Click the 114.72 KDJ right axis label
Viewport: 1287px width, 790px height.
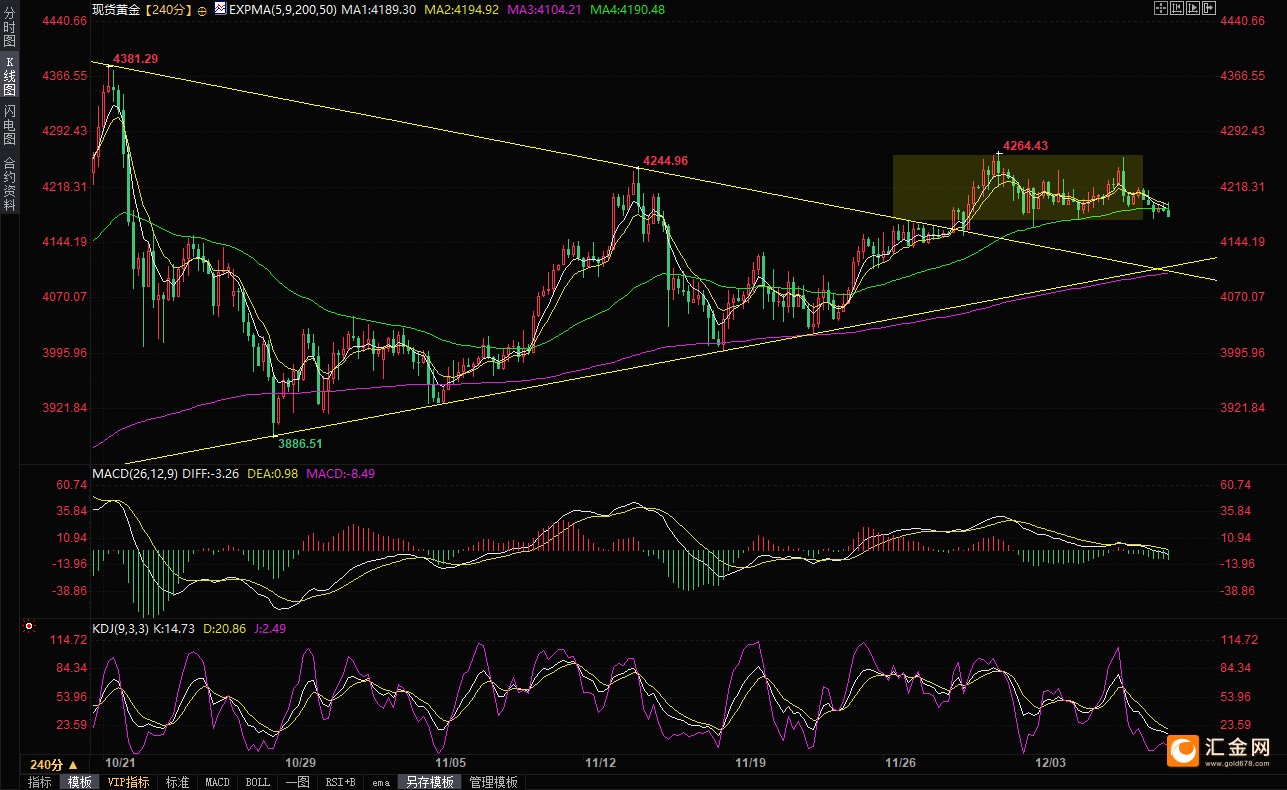click(1241, 640)
